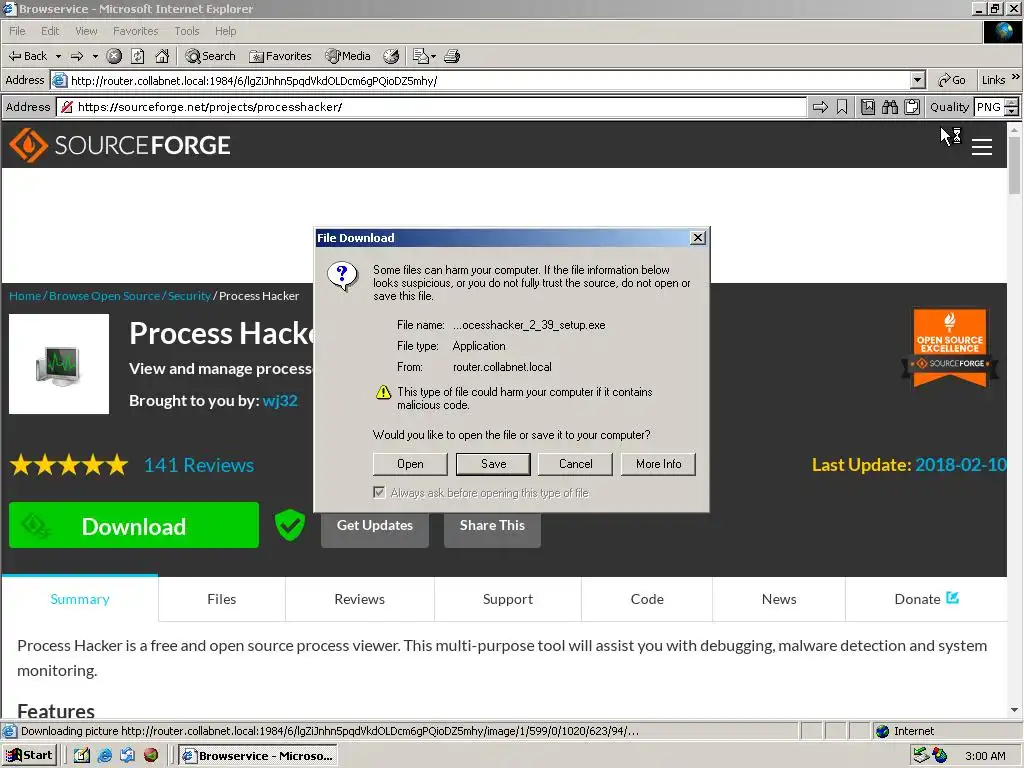This screenshot has width=1024, height=768.
Task: Click the insecure lock icon beside sourceforge URL
Action: [x=67, y=107]
